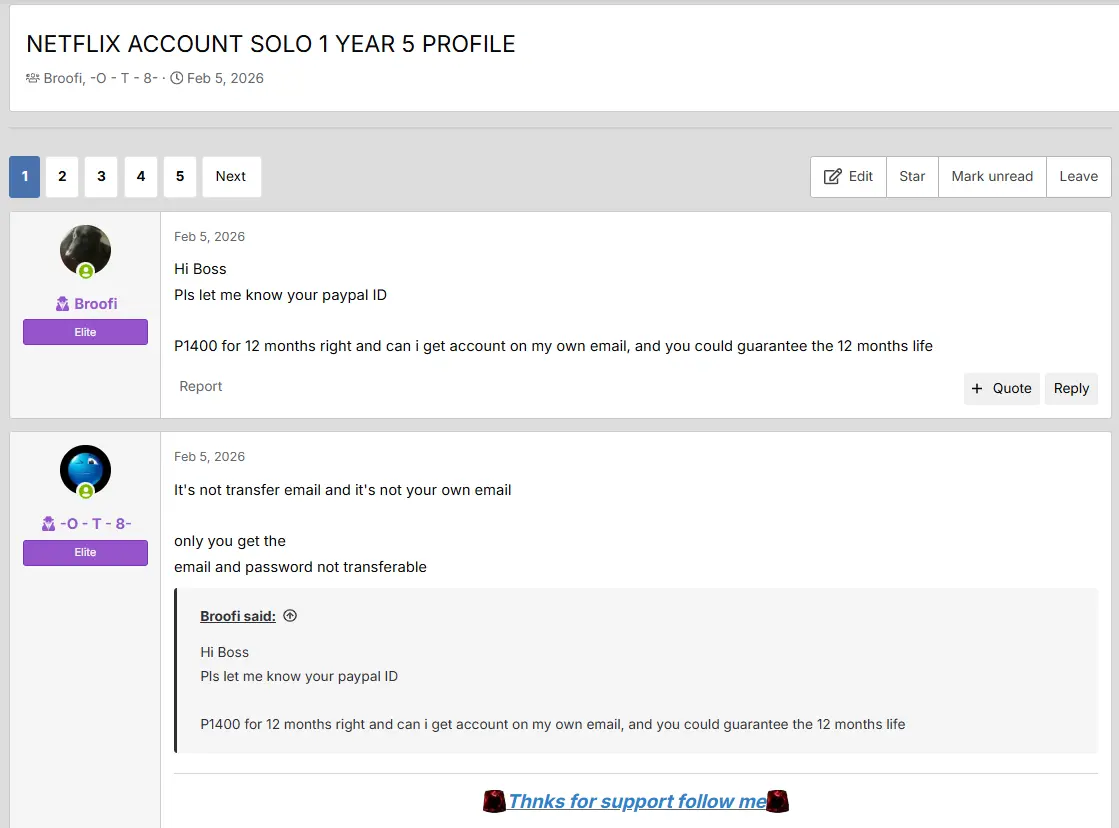The height and width of the screenshot is (828, 1119).
Task: Click the pencil icon on Edit button
Action: [x=832, y=176]
